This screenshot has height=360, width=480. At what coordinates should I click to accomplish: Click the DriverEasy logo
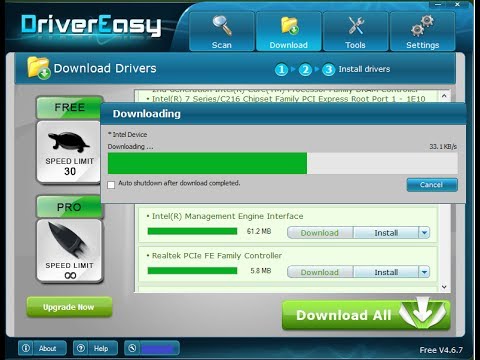91,25
